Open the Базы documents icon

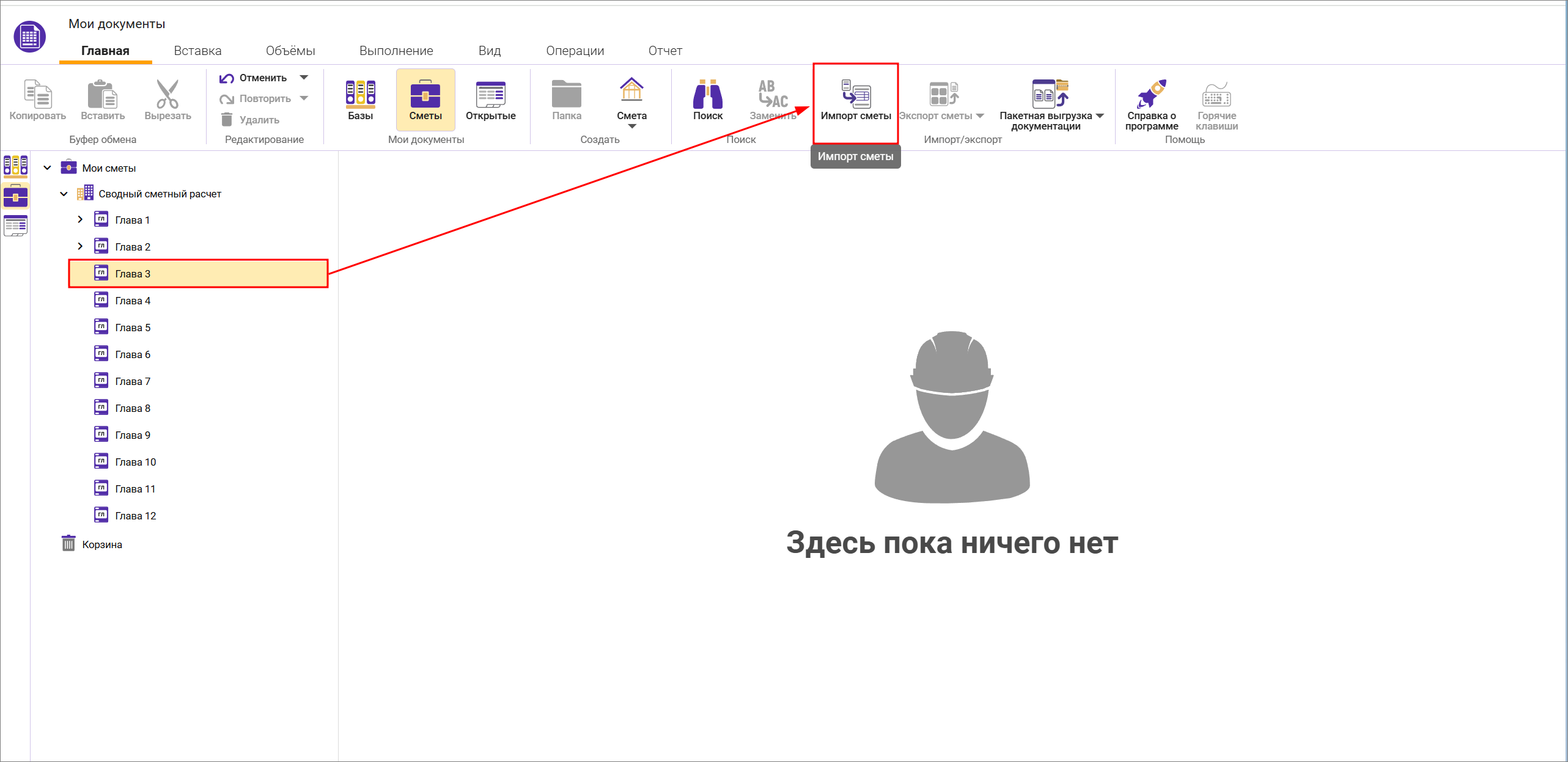(360, 95)
